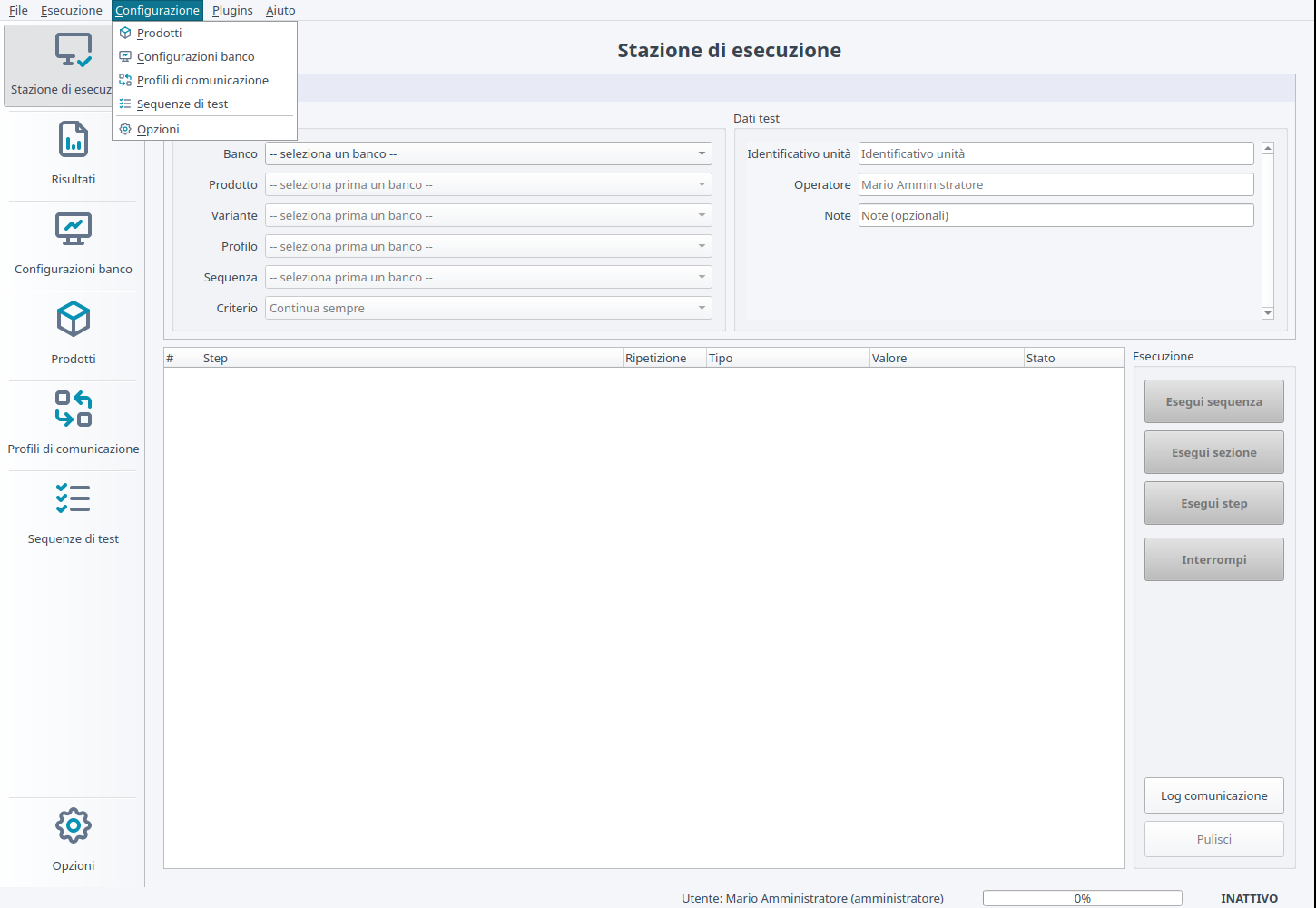Focus the Operatore input field
This screenshot has height=908, width=1316.
tap(1056, 184)
